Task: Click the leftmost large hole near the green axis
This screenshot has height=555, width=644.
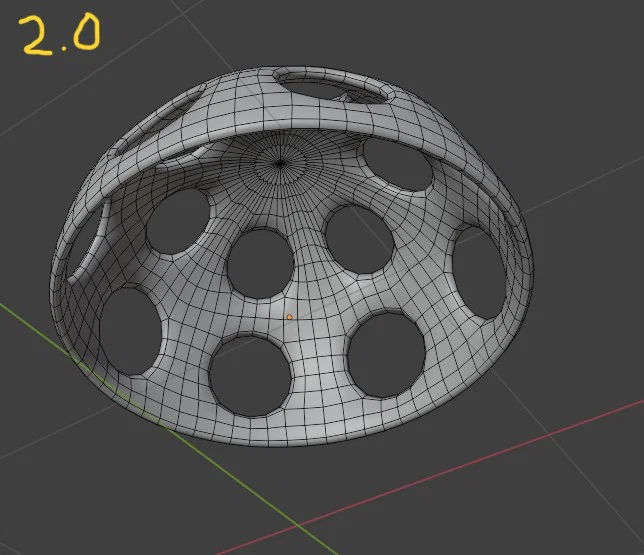Action: point(131,331)
